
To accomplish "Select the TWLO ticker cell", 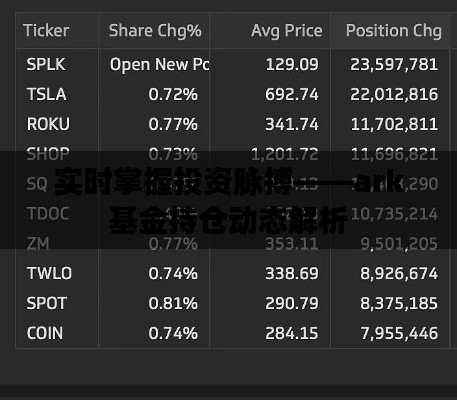I will click(49, 273).
